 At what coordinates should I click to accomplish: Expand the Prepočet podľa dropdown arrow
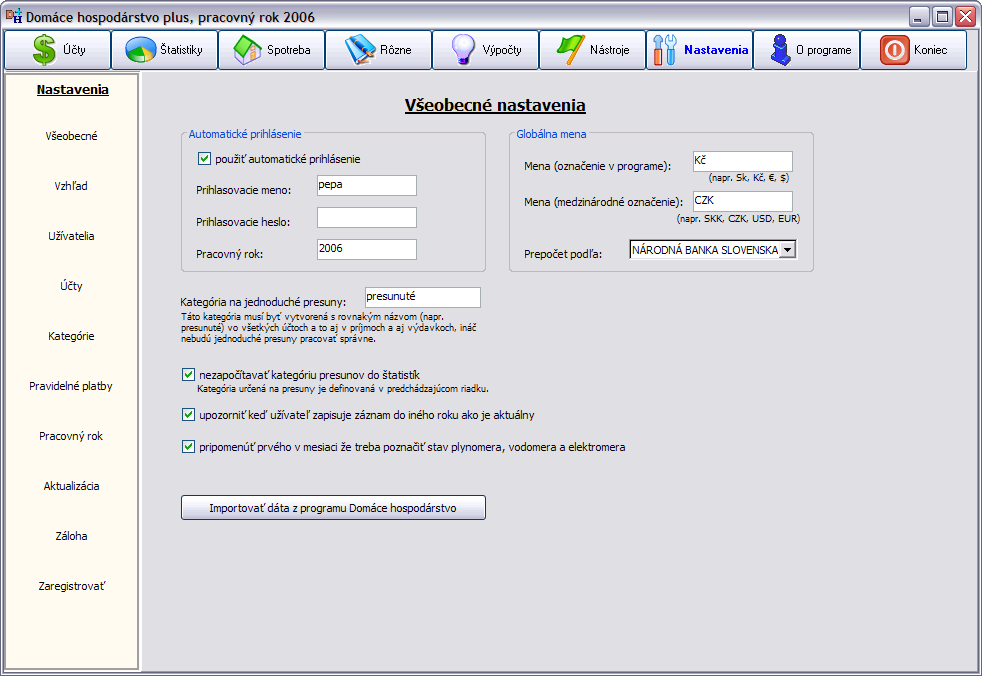coord(788,249)
